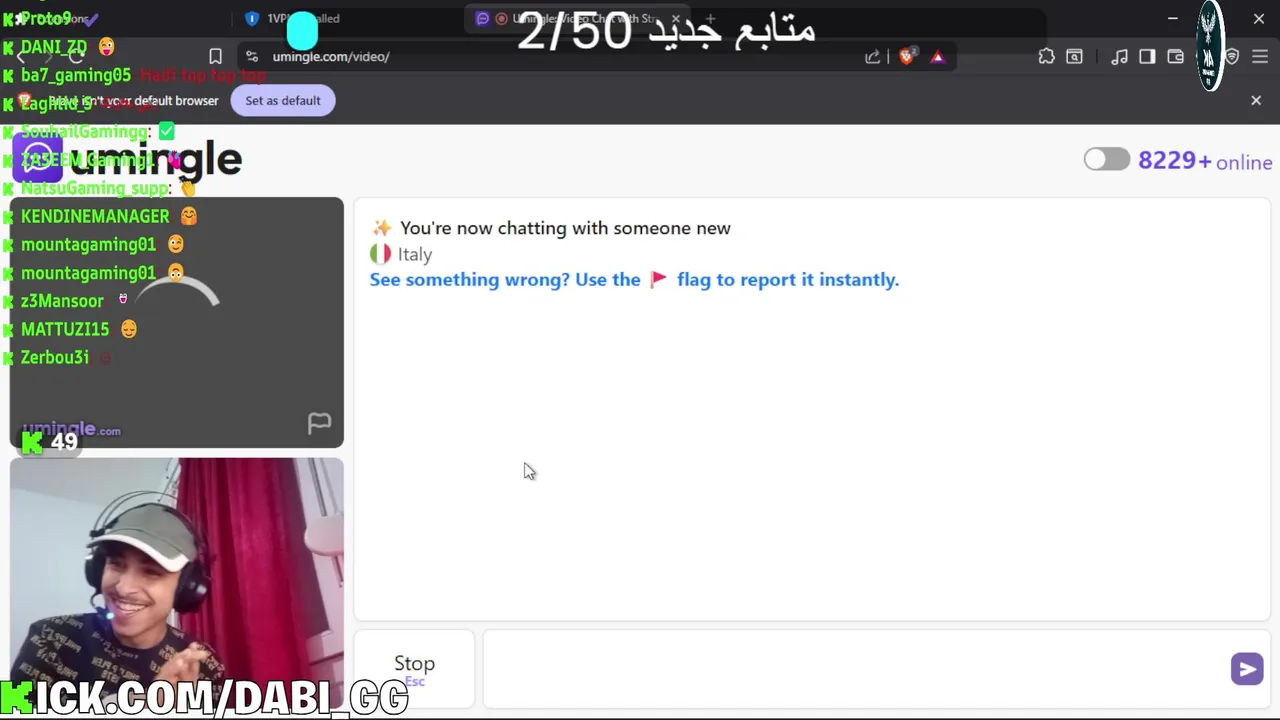The width and height of the screenshot is (1280, 720).
Task: Open the Brave Wallet icon
Action: pyautogui.click(x=1176, y=57)
